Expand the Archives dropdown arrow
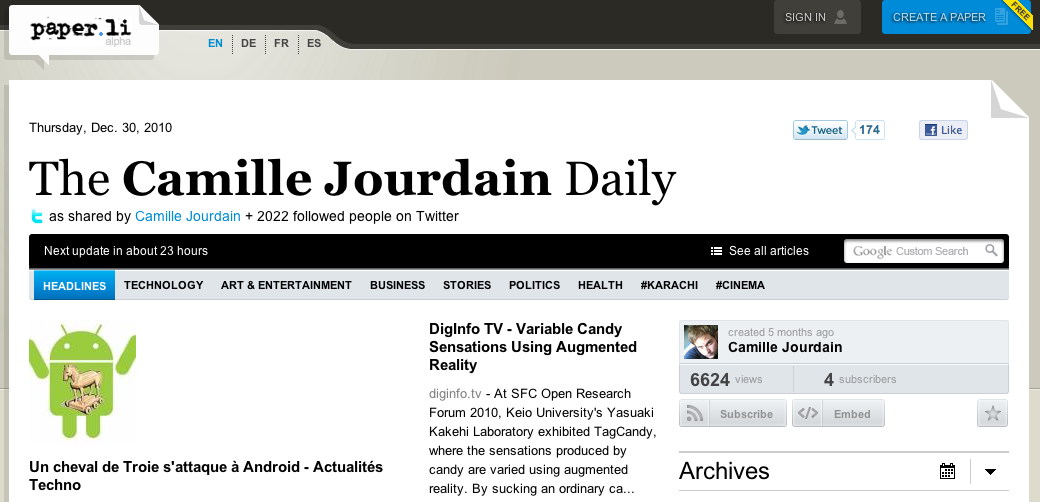This screenshot has width=1040, height=502. 990,471
